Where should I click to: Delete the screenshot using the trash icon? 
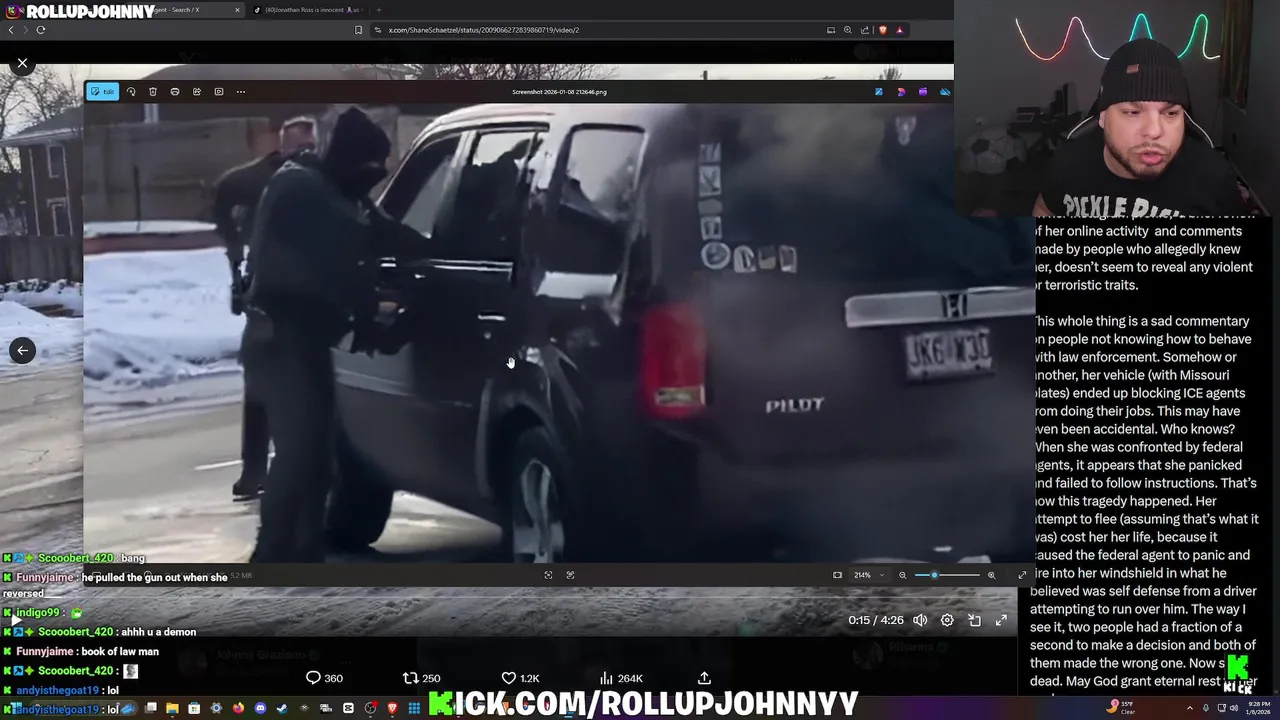tap(153, 92)
